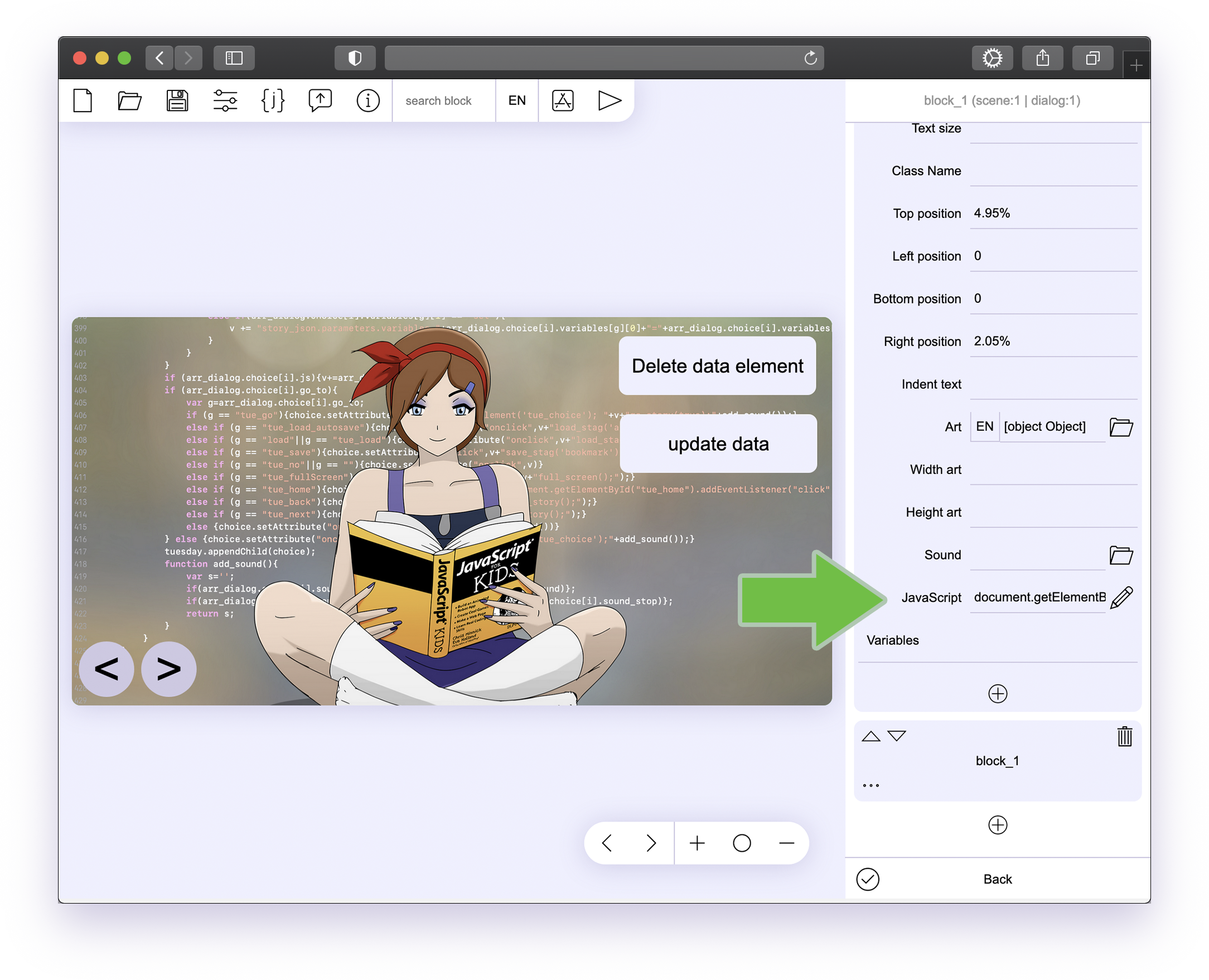Add a new block with the lower plus circle
Screen dimensions: 1209x980
click(997, 825)
